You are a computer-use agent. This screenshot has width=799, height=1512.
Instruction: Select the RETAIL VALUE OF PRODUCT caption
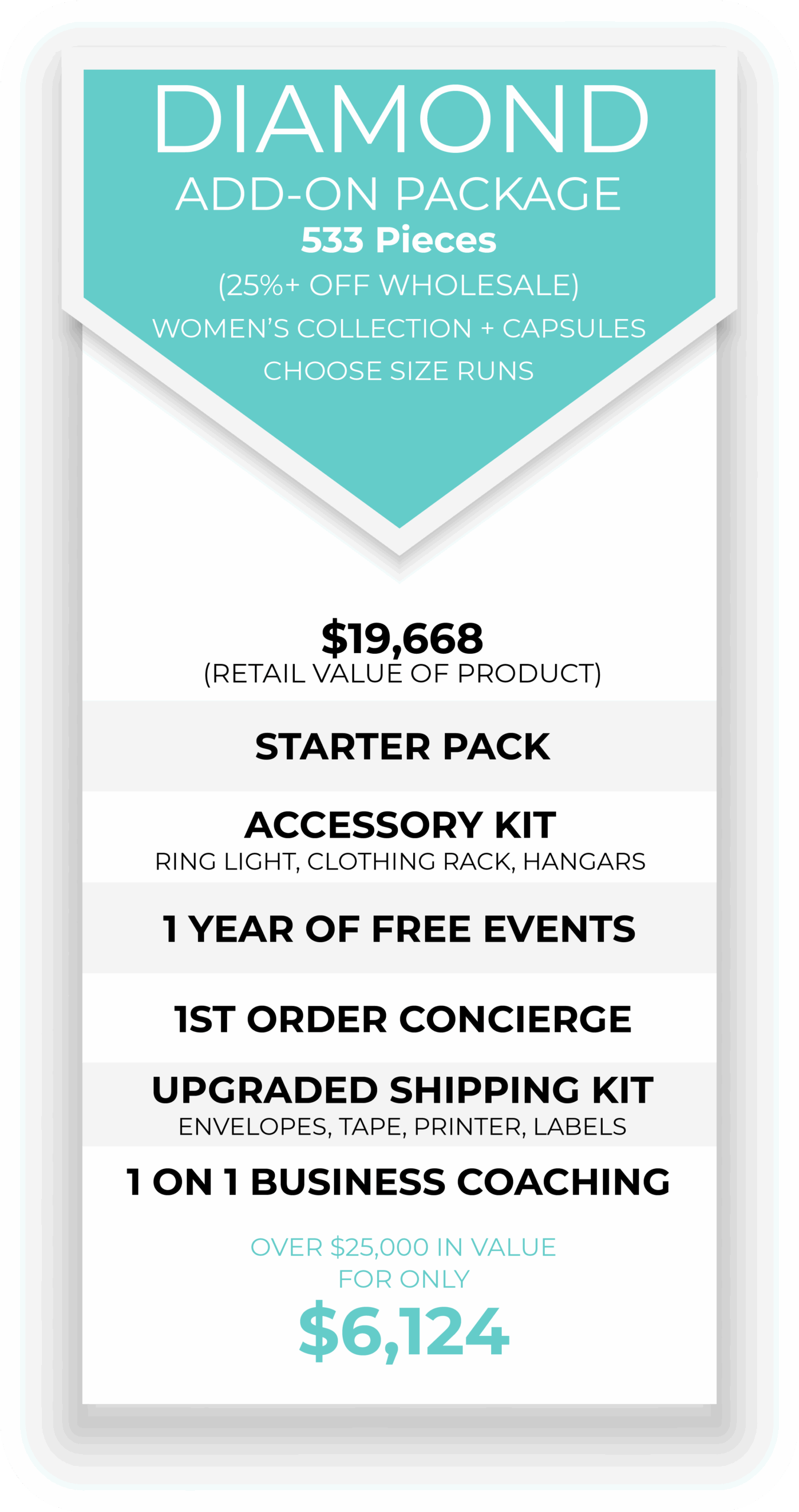[x=402, y=673]
